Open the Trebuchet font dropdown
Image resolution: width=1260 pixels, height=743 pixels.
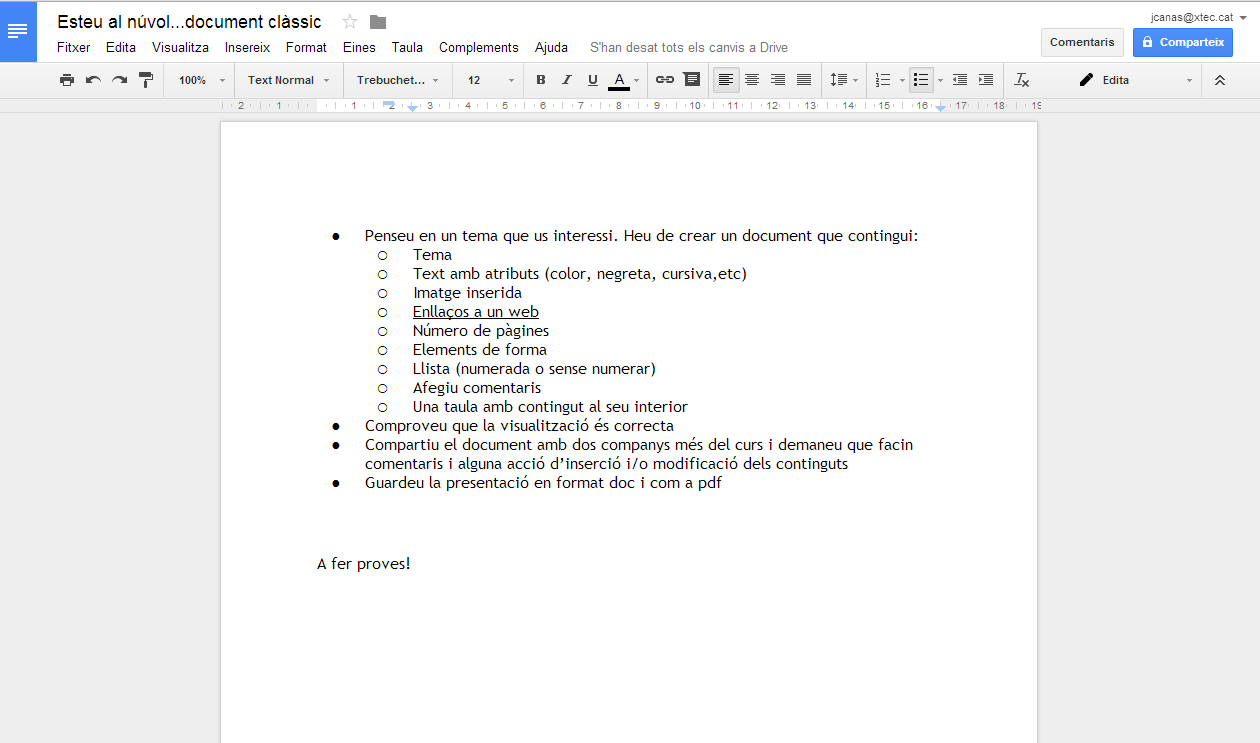pos(397,80)
